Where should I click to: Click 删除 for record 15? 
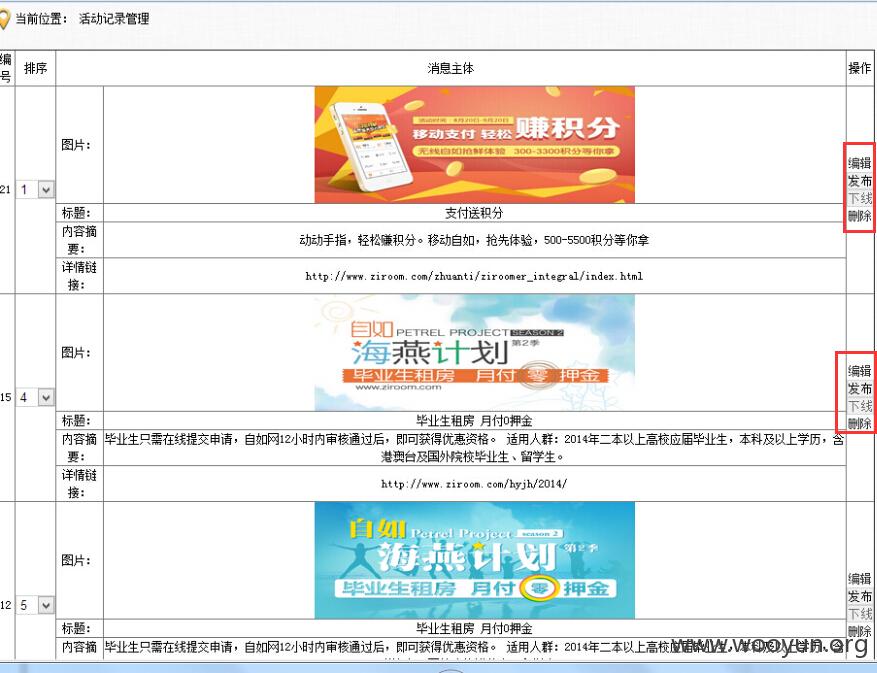(x=860, y=423)
